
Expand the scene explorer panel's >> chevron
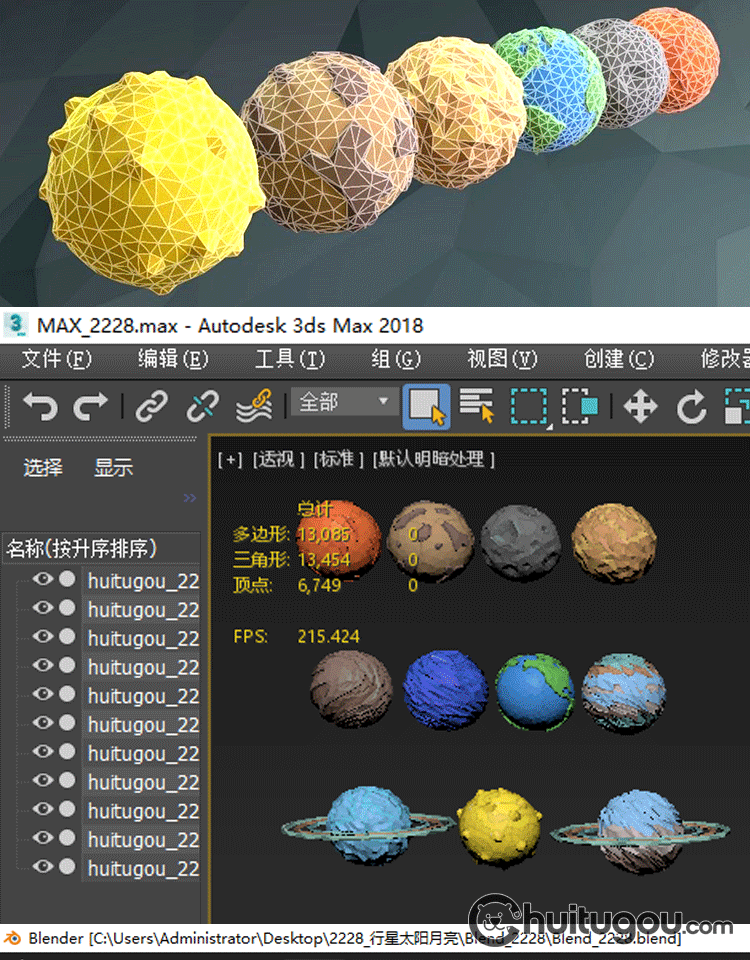190,498
